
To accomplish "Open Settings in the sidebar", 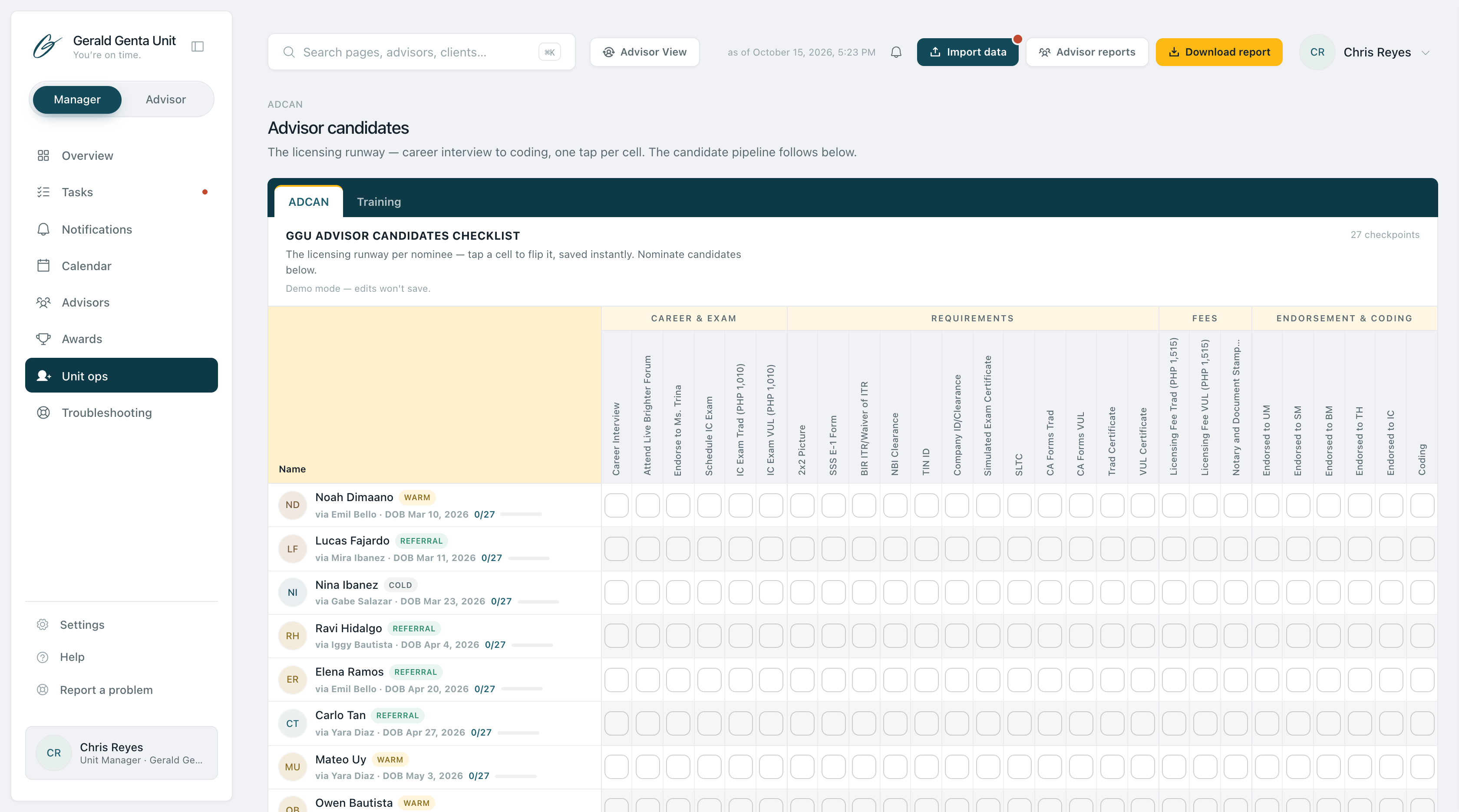I will 121,624.
